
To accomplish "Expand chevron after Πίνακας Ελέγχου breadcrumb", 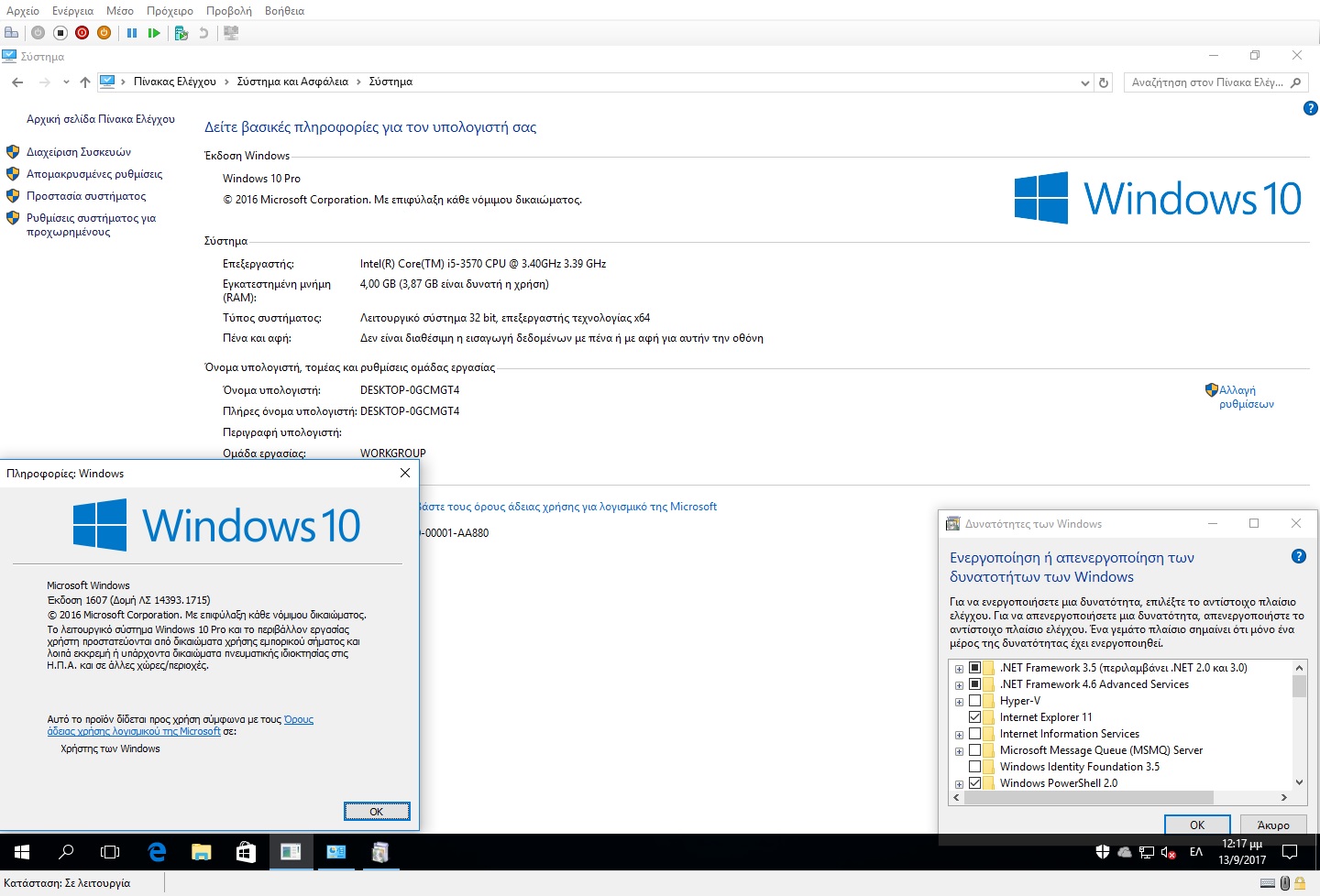I will click(226, 82).
